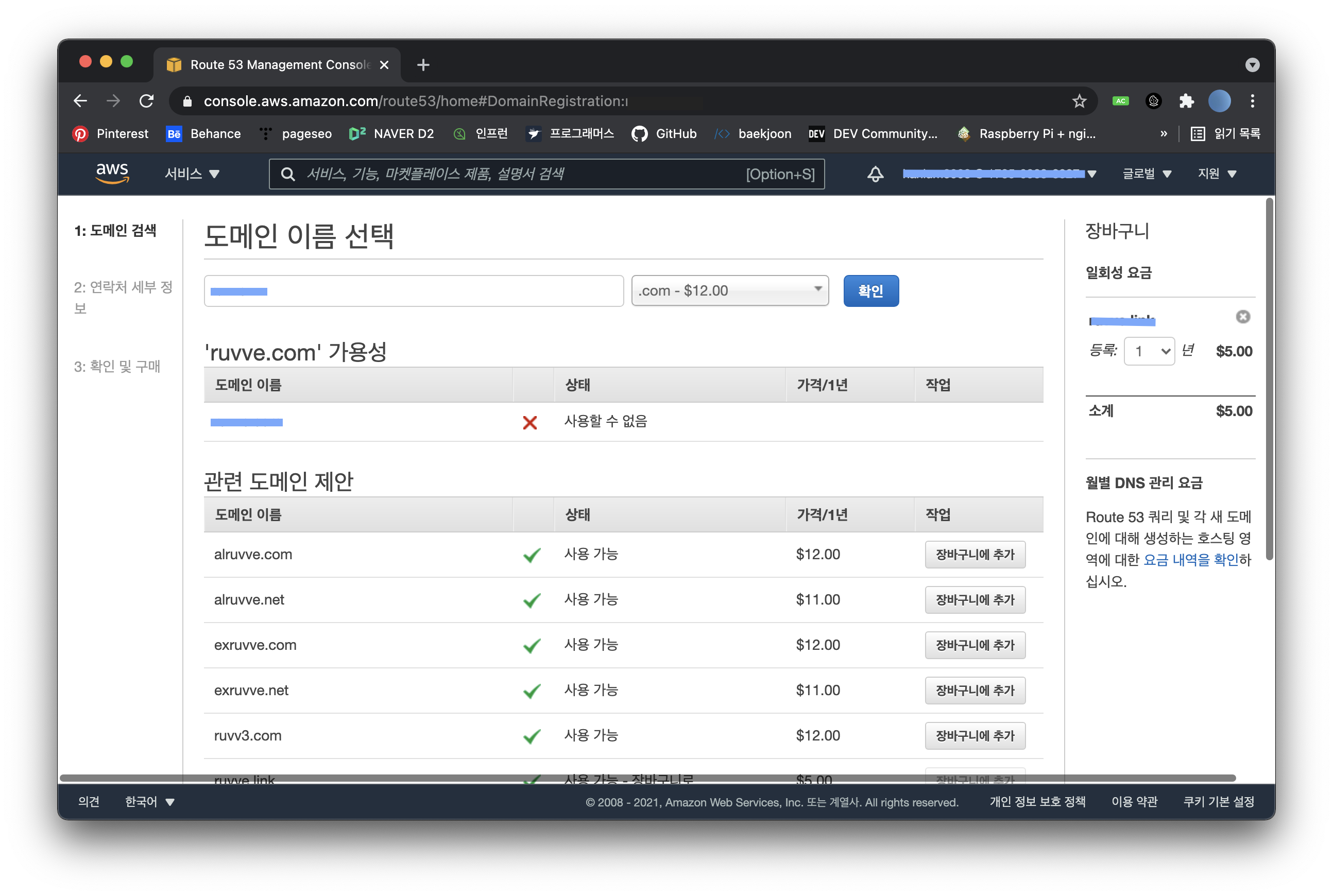Open the Pinterest bookmark
Viewport: 1333px width, 896px height.
[110, 134]
